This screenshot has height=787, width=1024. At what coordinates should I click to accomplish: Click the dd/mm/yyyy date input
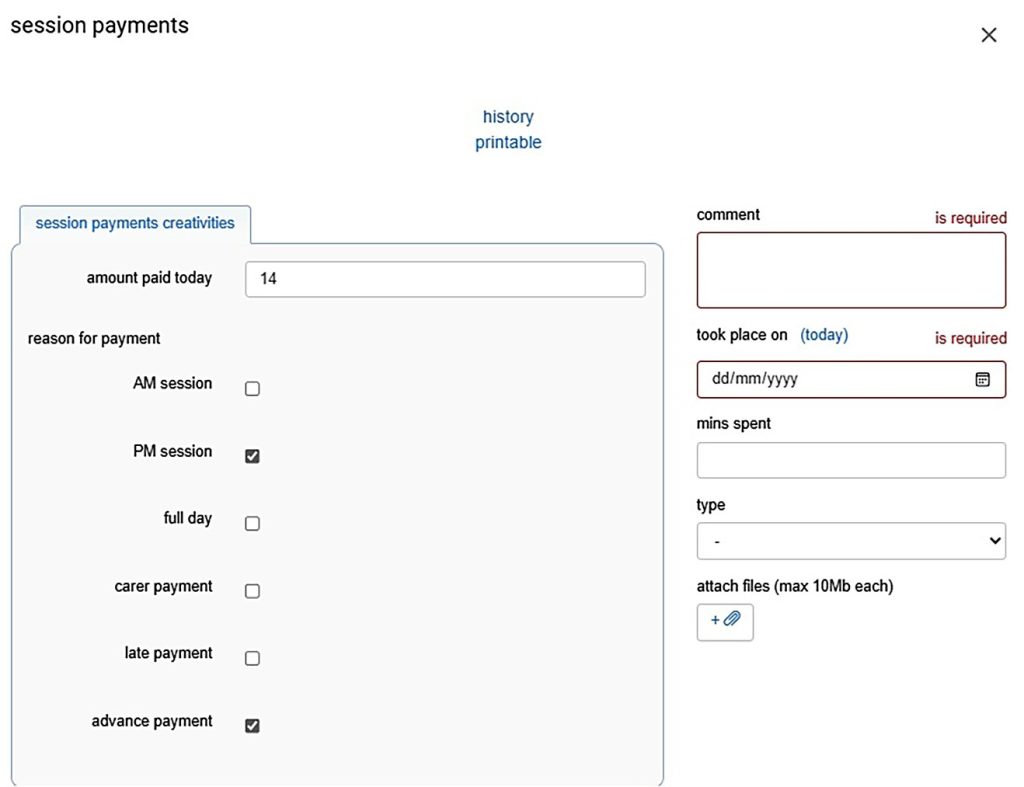coord(830,380)
